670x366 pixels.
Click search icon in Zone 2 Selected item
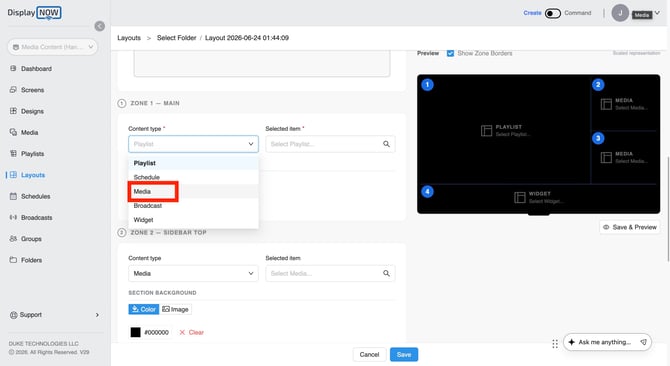(386, 273)
